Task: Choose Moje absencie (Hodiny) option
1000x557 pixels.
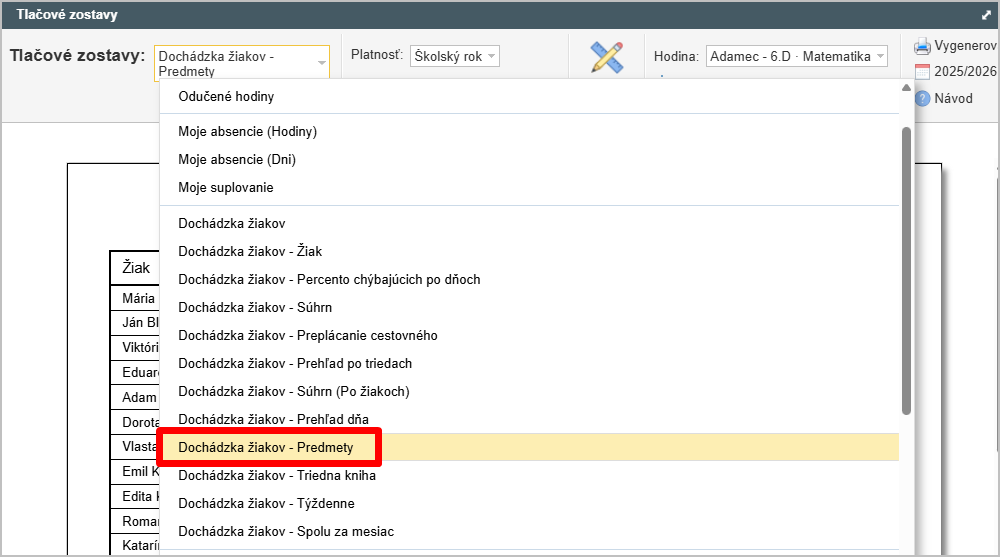Action: [x=247, y=131]
